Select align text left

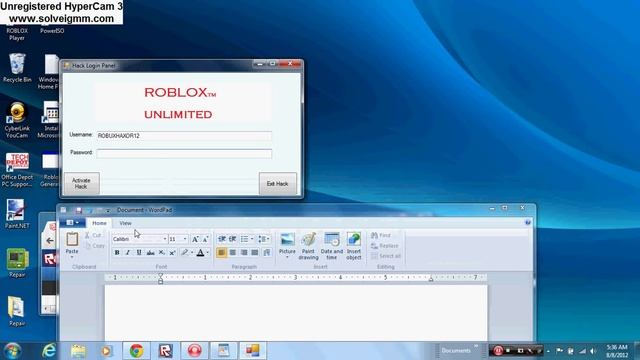(221, 253)
